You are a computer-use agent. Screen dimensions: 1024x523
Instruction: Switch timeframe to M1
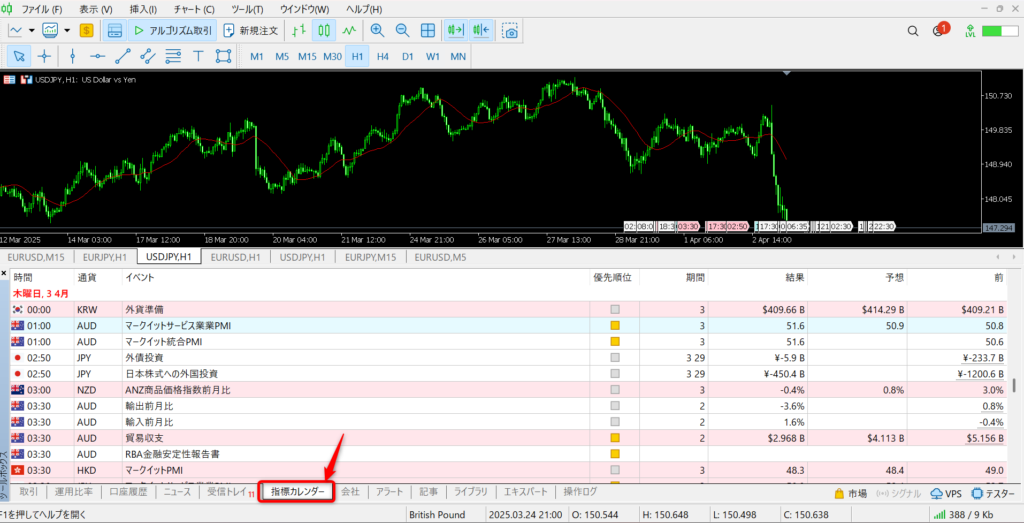pyautogui.click(x=257, y=56)
